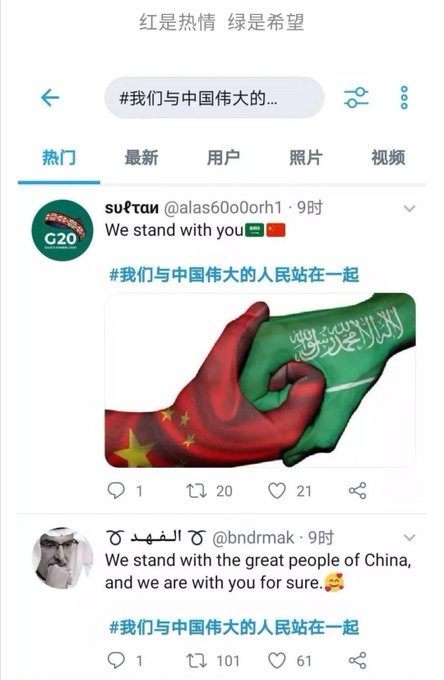The height and width of the screenshot is (680, 444).
Task: Share sultan's handshake tweet
Action: point(358,491)
